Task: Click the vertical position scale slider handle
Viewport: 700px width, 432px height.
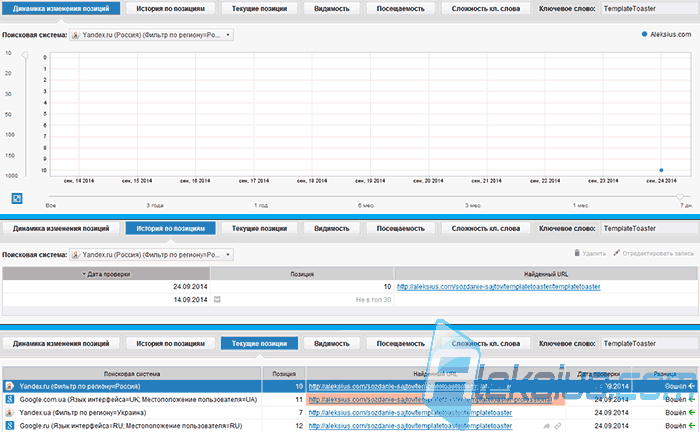Action: point(25,55)
